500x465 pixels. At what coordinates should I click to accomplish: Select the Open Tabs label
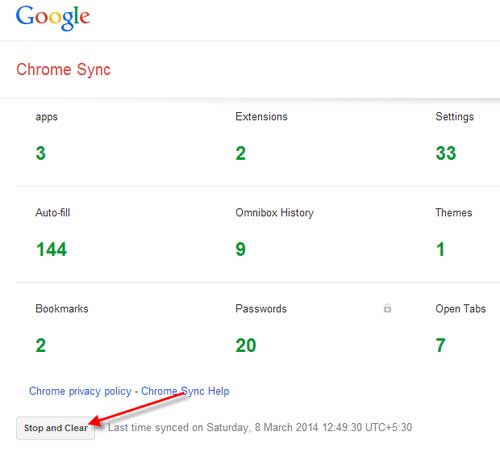point(461,309)
